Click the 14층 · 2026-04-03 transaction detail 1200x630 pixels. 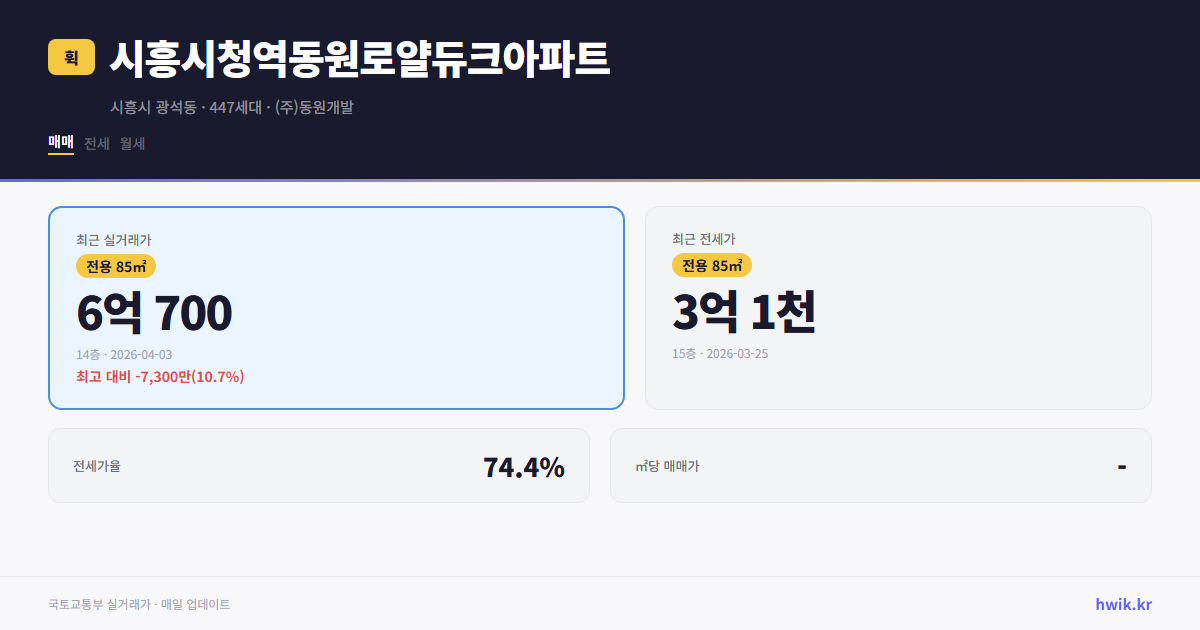tap(127, 354)
